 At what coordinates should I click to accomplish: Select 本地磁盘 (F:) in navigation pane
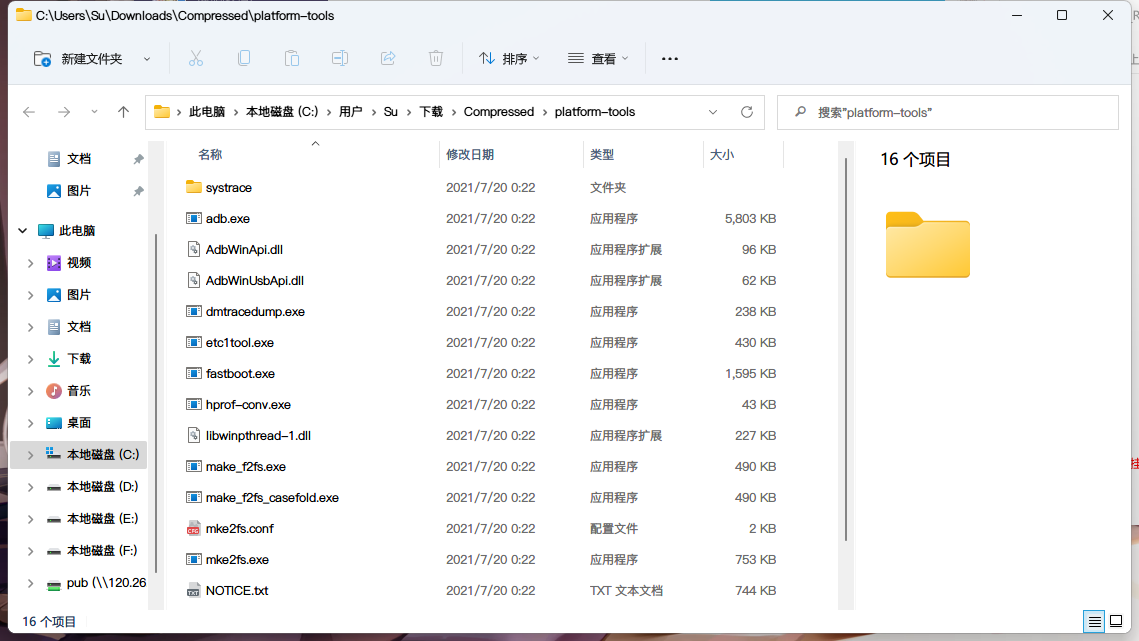click(102, 551)
